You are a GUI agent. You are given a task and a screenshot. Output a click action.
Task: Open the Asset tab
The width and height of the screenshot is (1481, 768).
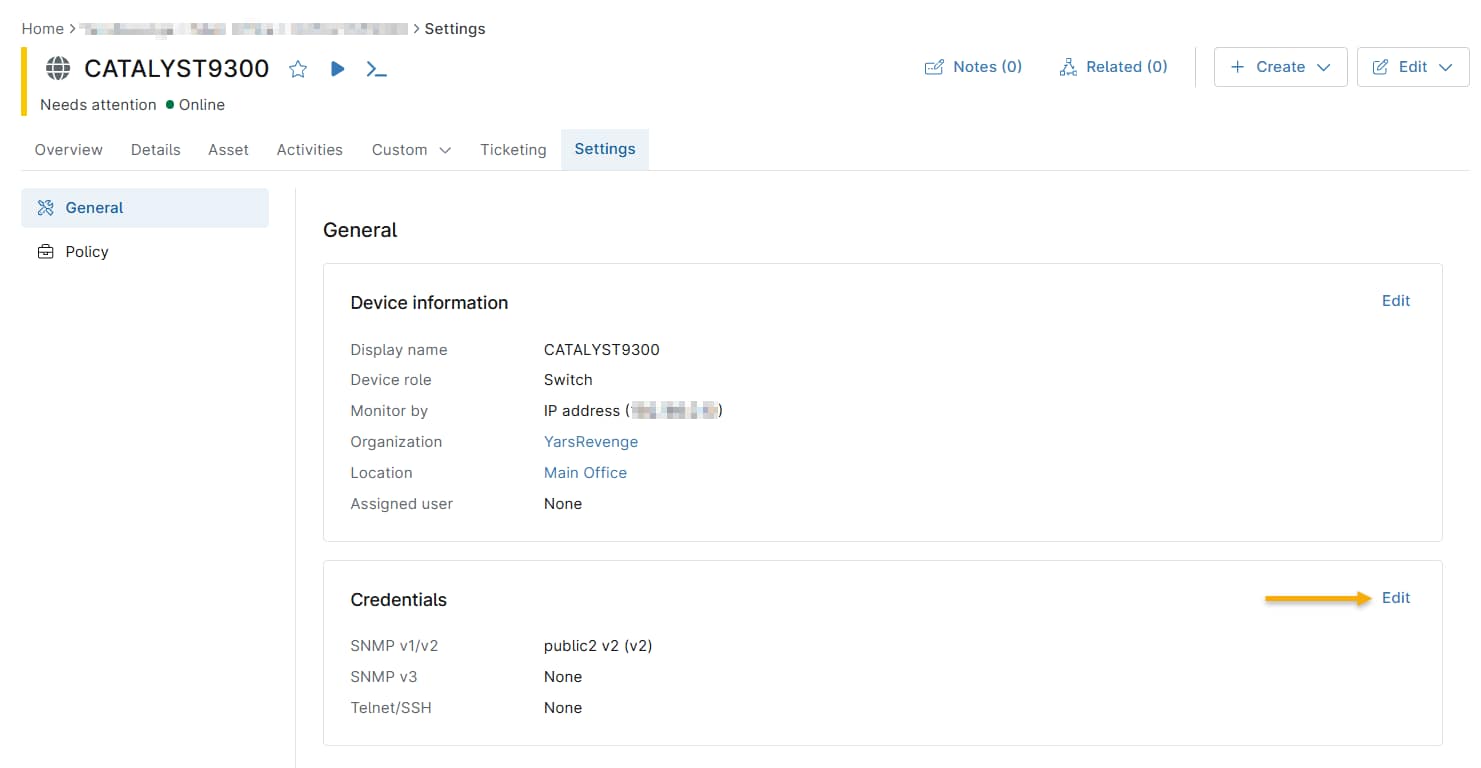(x=228, y=150)
